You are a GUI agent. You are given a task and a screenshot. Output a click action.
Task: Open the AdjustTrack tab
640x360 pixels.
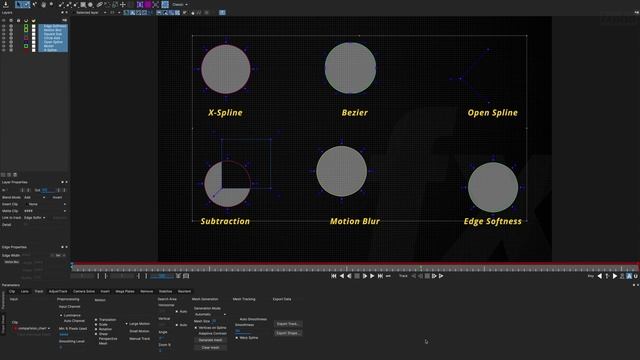pos(58,291)
